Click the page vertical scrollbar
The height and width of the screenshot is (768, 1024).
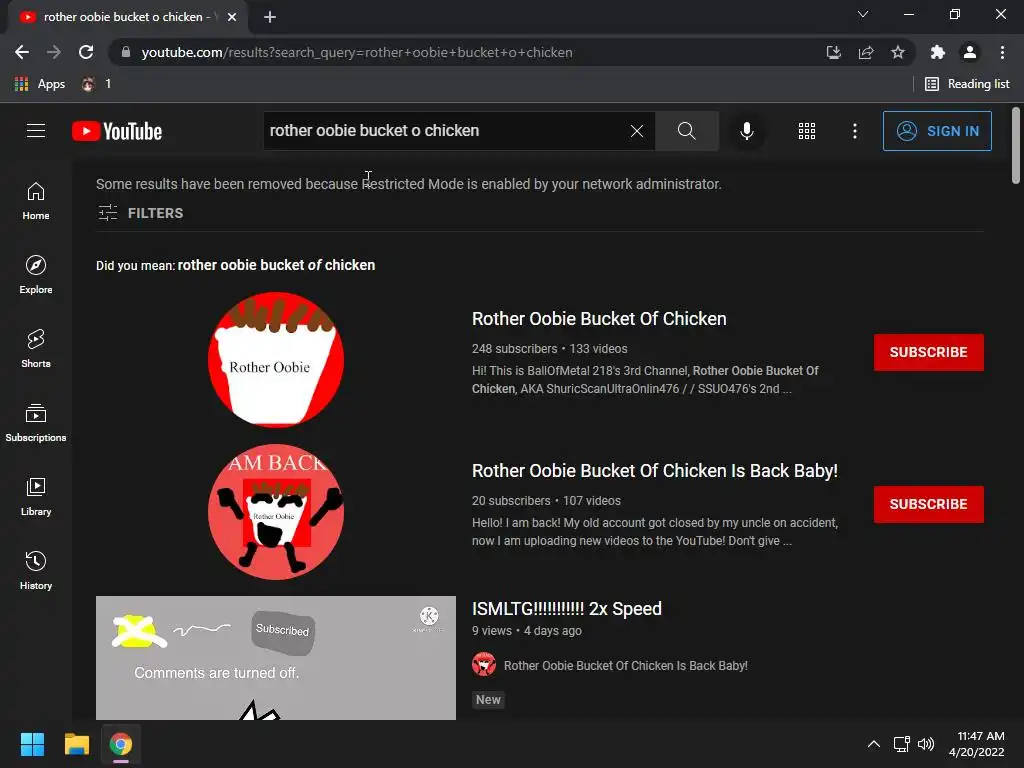pyautogui.click(x=1016, y=146)
